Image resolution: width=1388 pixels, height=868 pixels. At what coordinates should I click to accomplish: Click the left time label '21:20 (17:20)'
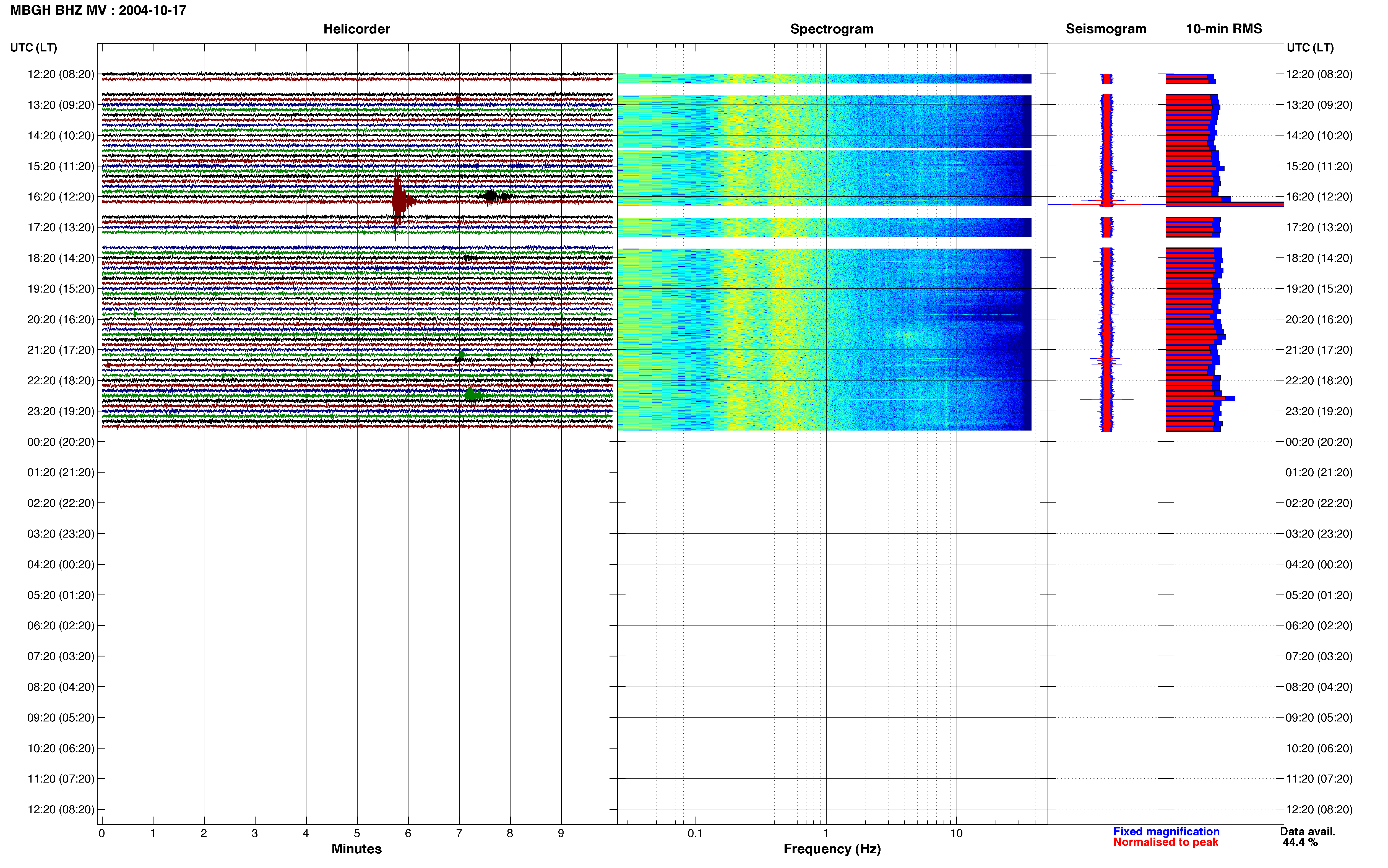tap(61, 350)
